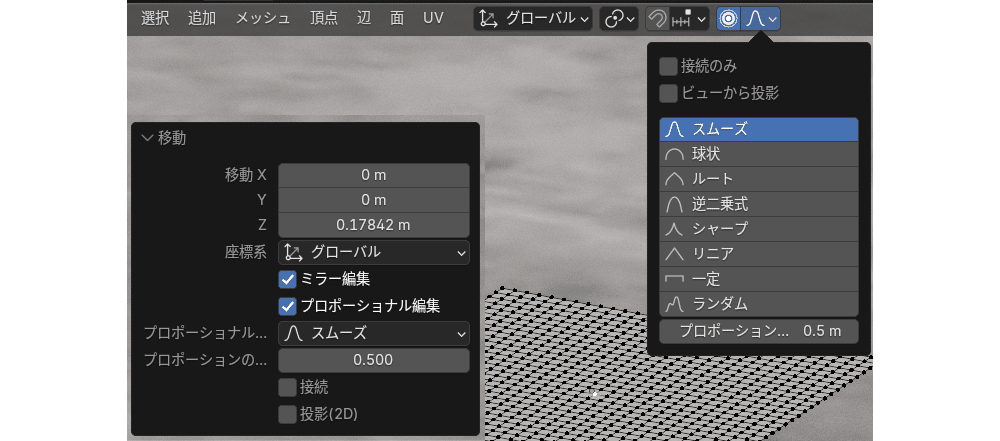Screen dimensions: 1000x441
Task: Enable the 投影(2D) checkbox
Action: coord(288,414)
